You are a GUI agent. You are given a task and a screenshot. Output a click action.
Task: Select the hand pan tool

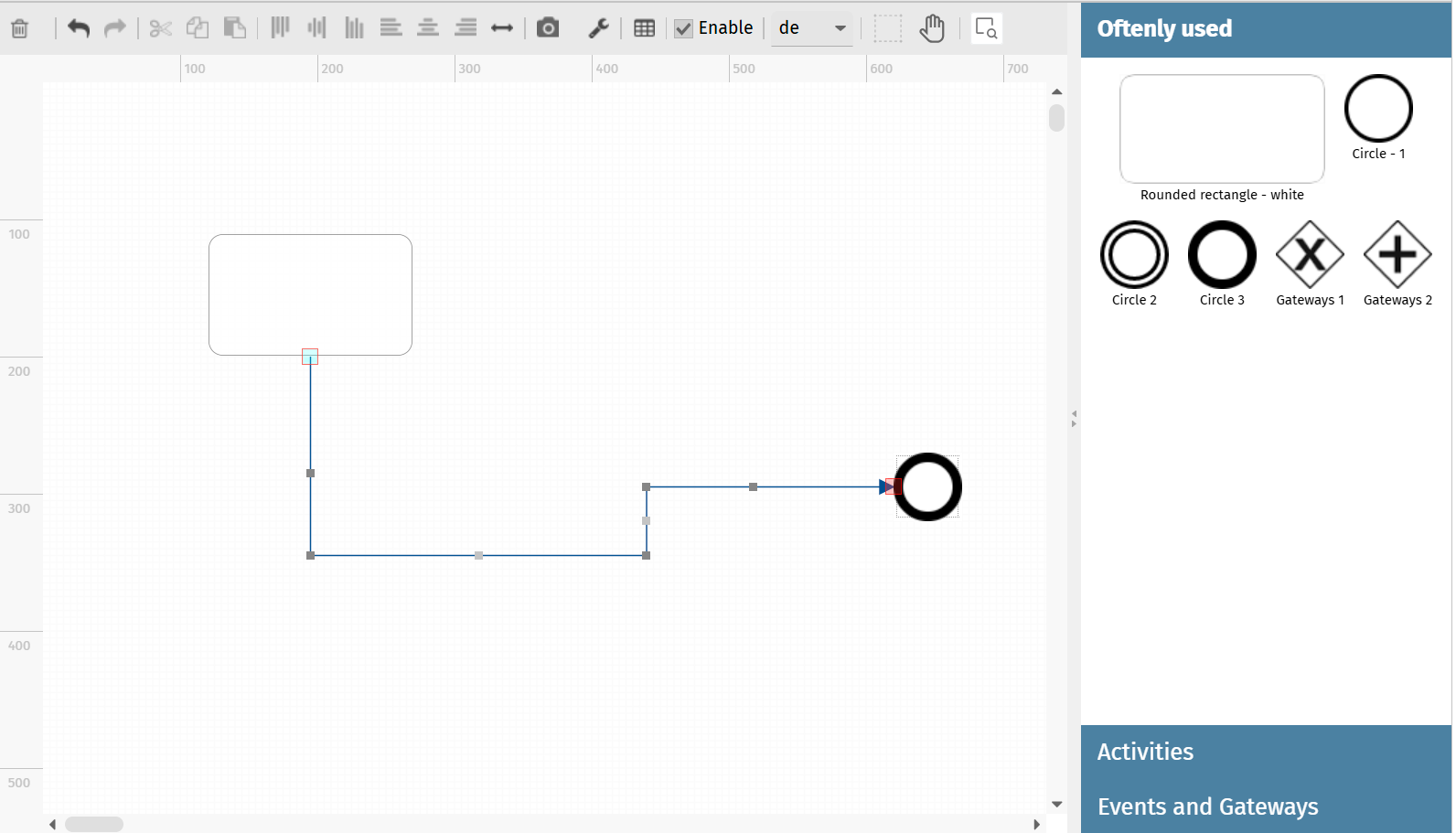pyautogui.click(x=932, y=28)
